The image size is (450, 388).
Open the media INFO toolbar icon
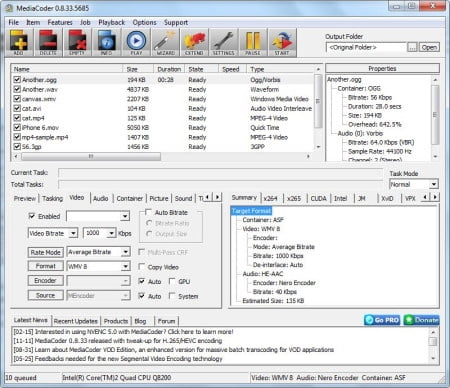tap(106, 42)
